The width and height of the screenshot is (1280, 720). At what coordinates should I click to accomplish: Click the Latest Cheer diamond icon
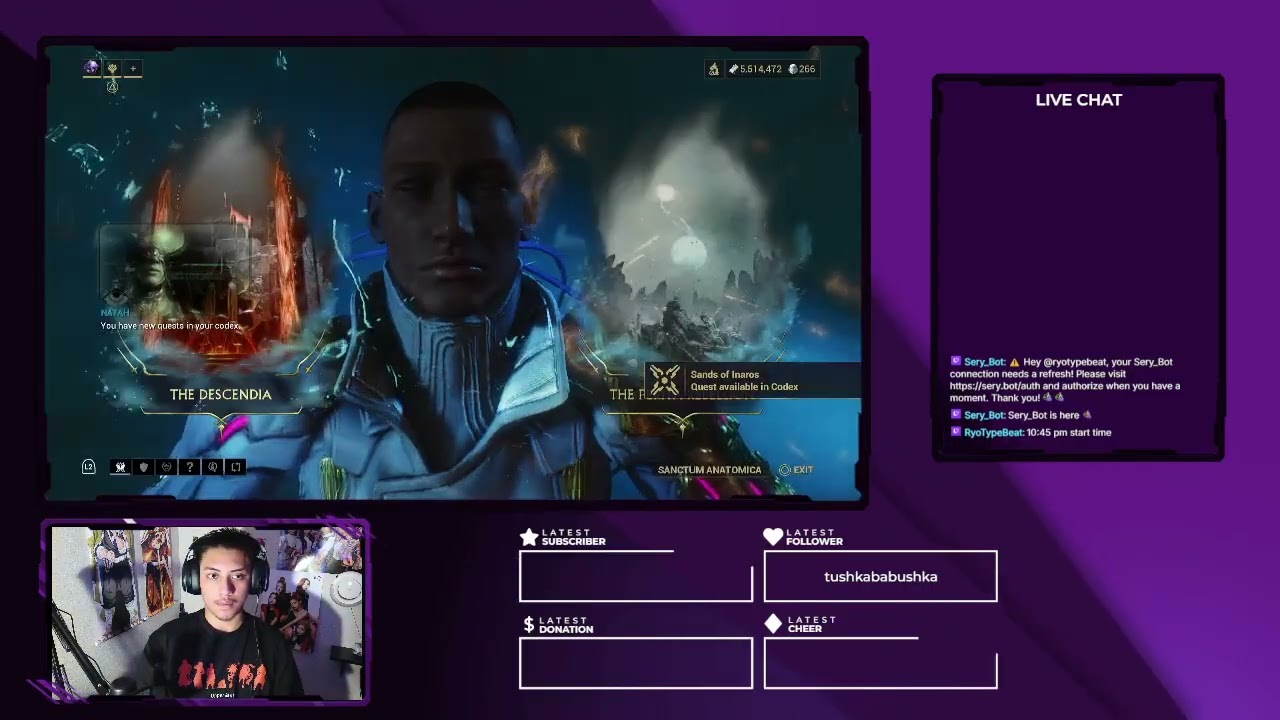[773, 624]
